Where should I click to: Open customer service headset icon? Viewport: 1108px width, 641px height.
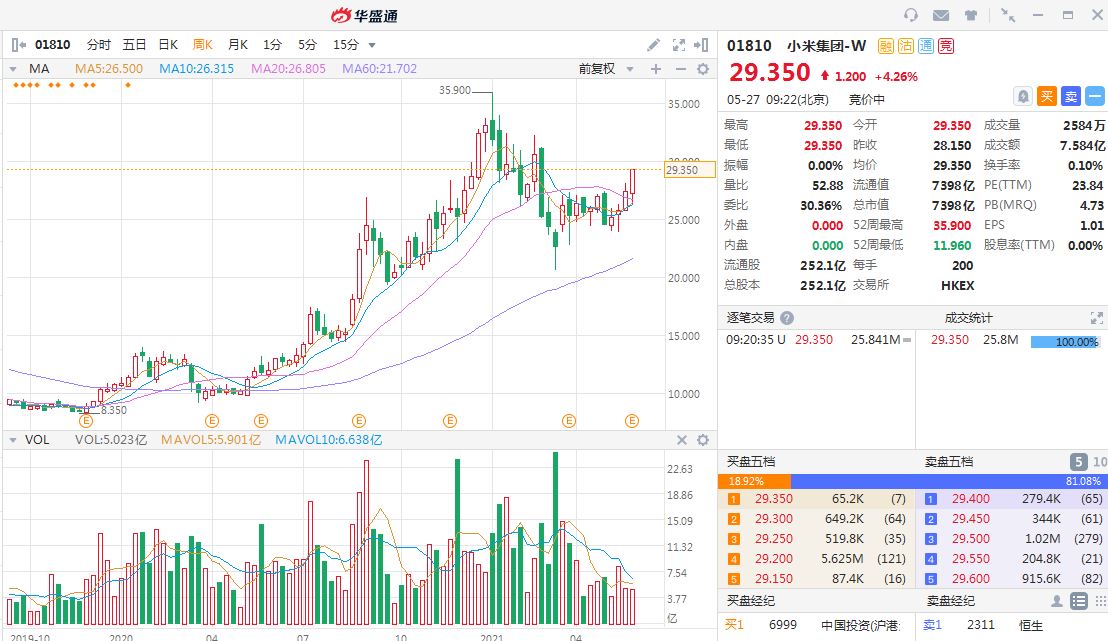click(910, 15)
